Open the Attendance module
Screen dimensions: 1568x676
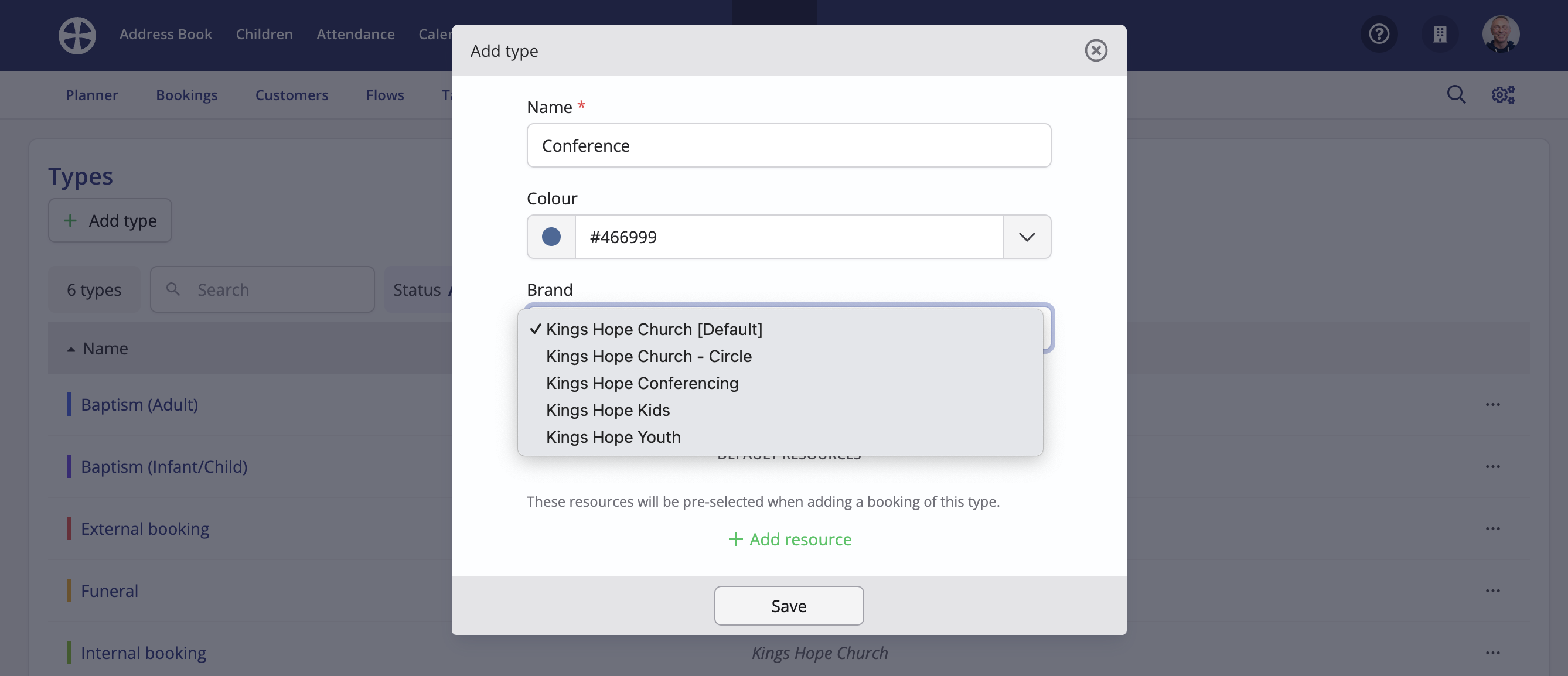click(x=355, y=34)
